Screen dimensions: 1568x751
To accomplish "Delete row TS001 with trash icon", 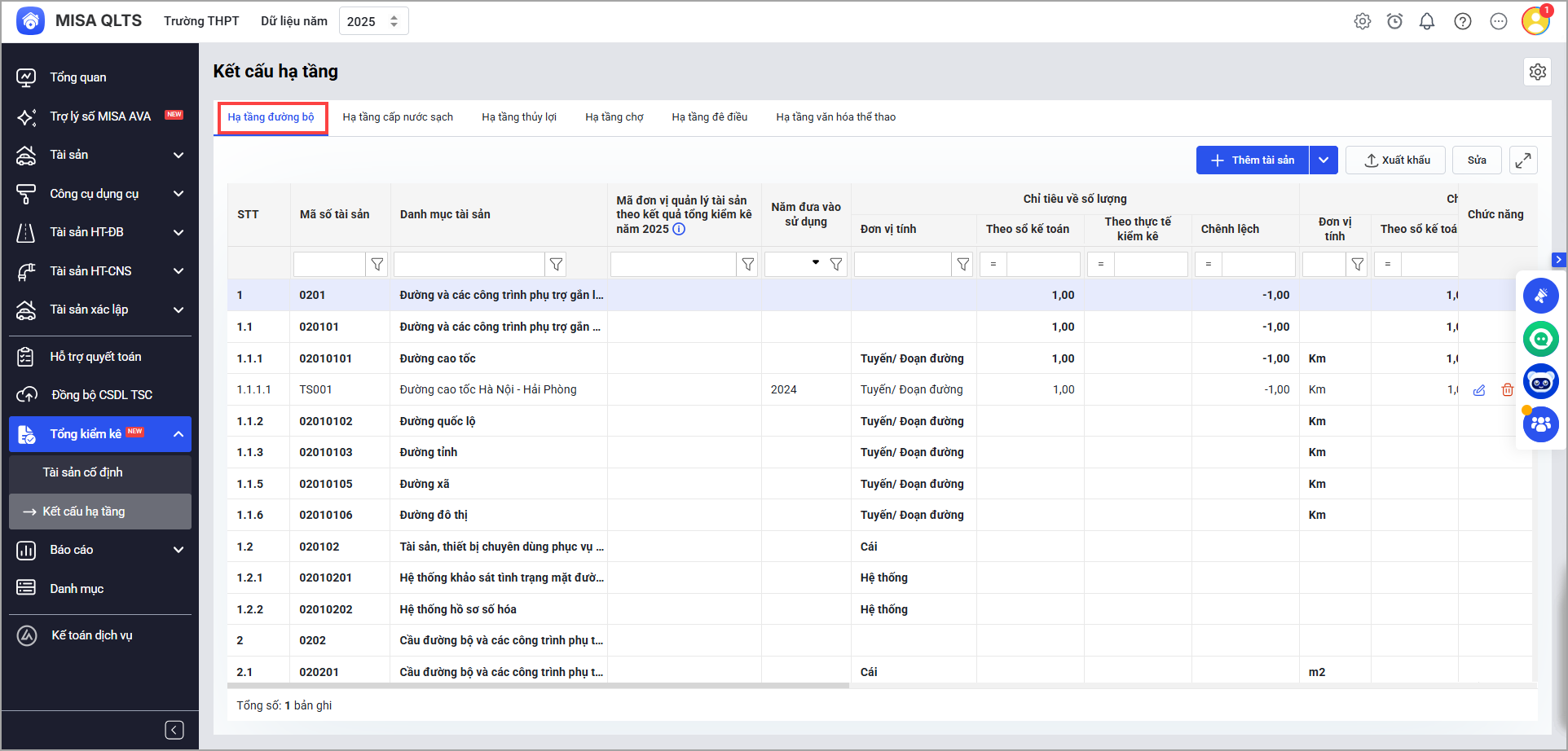I will (x=1507, y=390).
